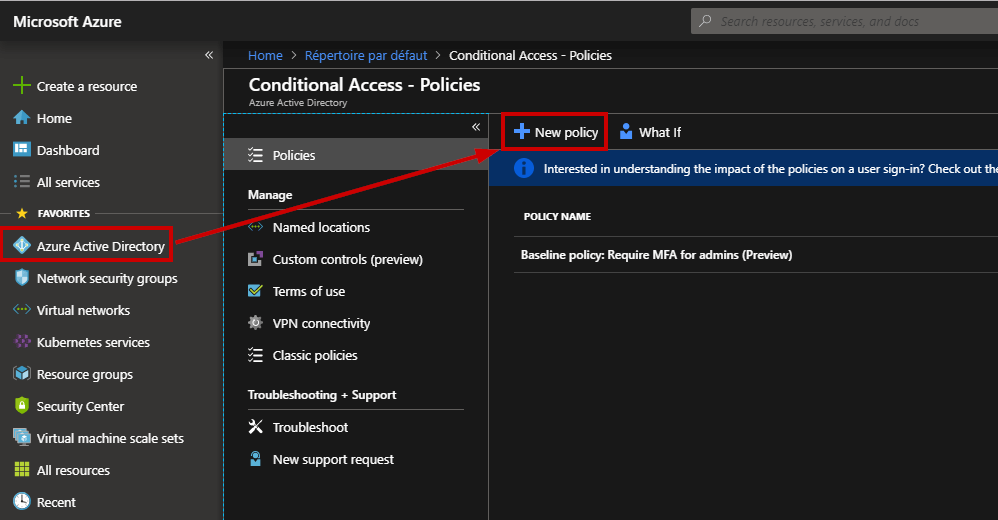The width and height of the screenshot is (998, 520).
Task: Click the VPN connectivity gear icon
Action: (255, 323)
